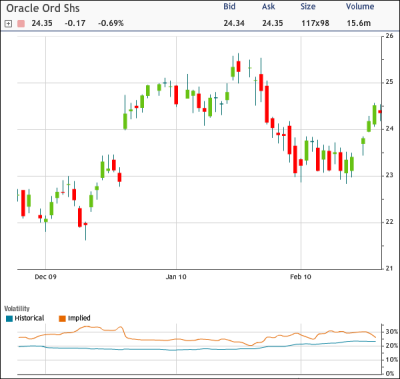Click the Size column header
This screenshot has height=379, width=400.
(308, 7)
